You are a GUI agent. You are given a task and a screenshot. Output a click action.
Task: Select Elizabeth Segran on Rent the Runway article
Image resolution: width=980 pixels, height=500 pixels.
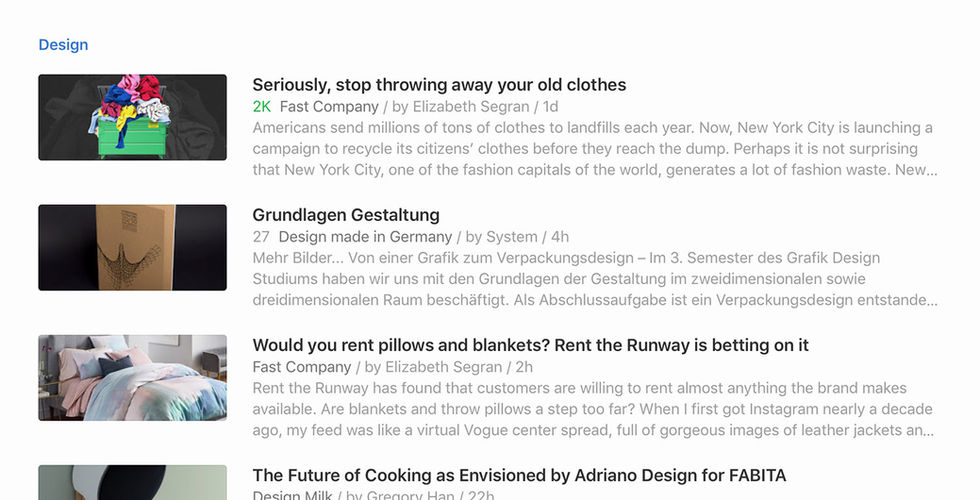tap(443, 367)
